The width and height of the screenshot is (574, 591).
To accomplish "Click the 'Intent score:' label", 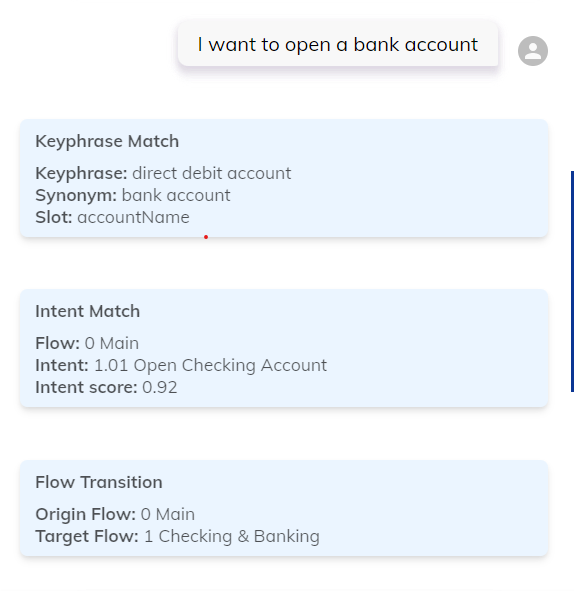I will click(x=86, y=387).
